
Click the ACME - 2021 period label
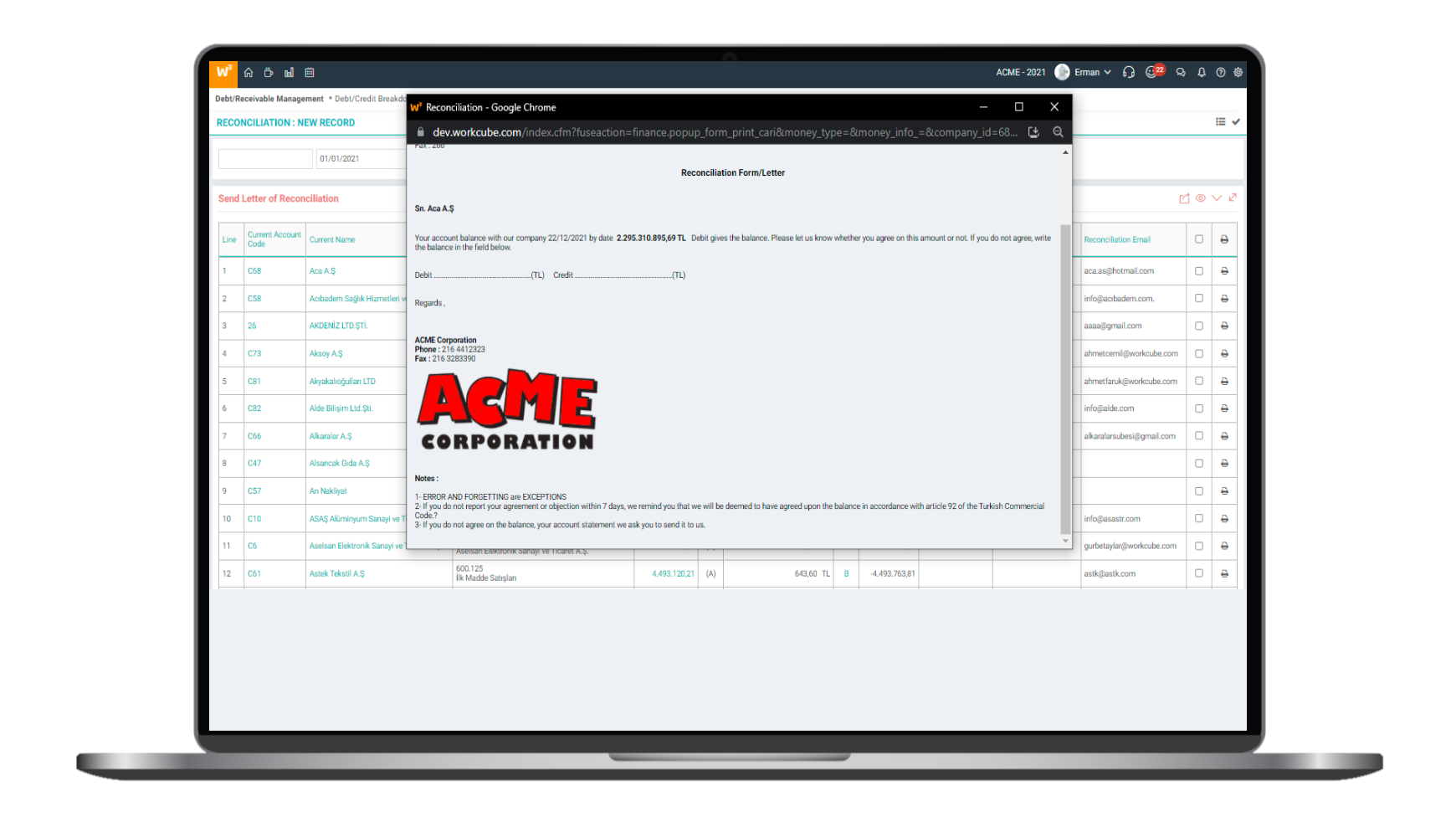click(x=1021, y=73)
